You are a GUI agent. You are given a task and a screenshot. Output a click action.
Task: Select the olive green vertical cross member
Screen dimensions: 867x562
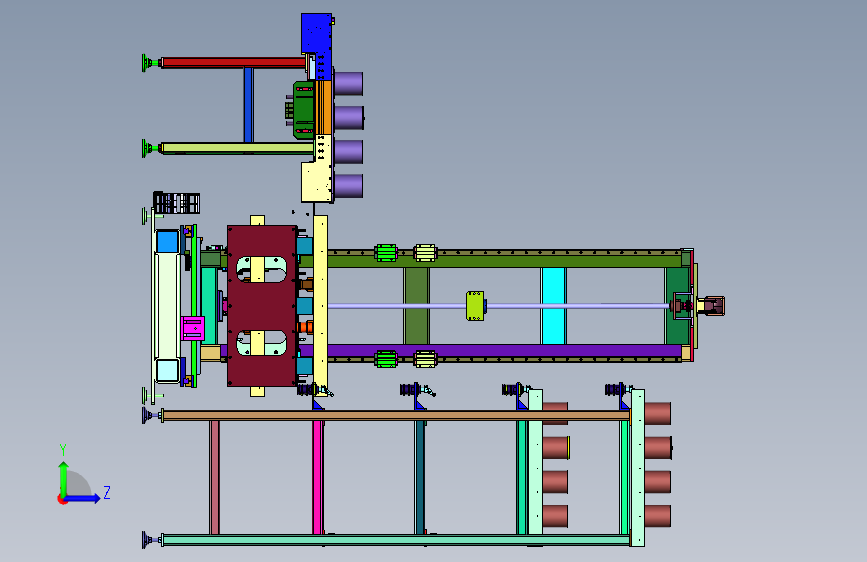[x=416, y=306]
